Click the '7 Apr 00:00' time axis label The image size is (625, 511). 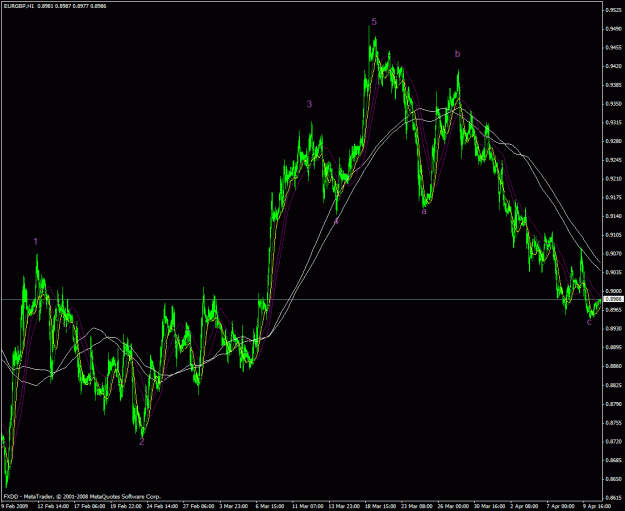coord(561,506)
